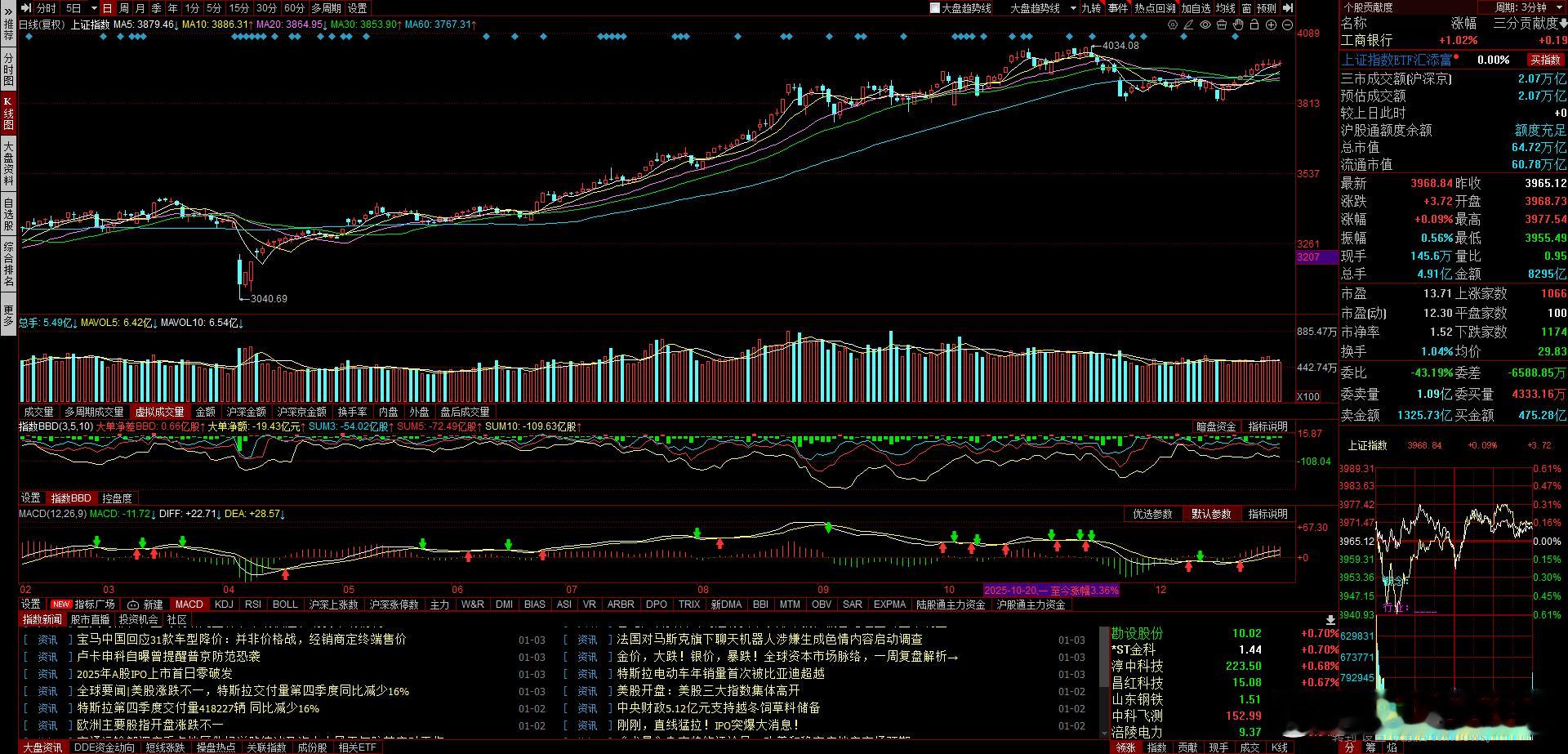Open the 股市直播 tab in news panel
Screen dimensions: 1568x754
point(89,620)
